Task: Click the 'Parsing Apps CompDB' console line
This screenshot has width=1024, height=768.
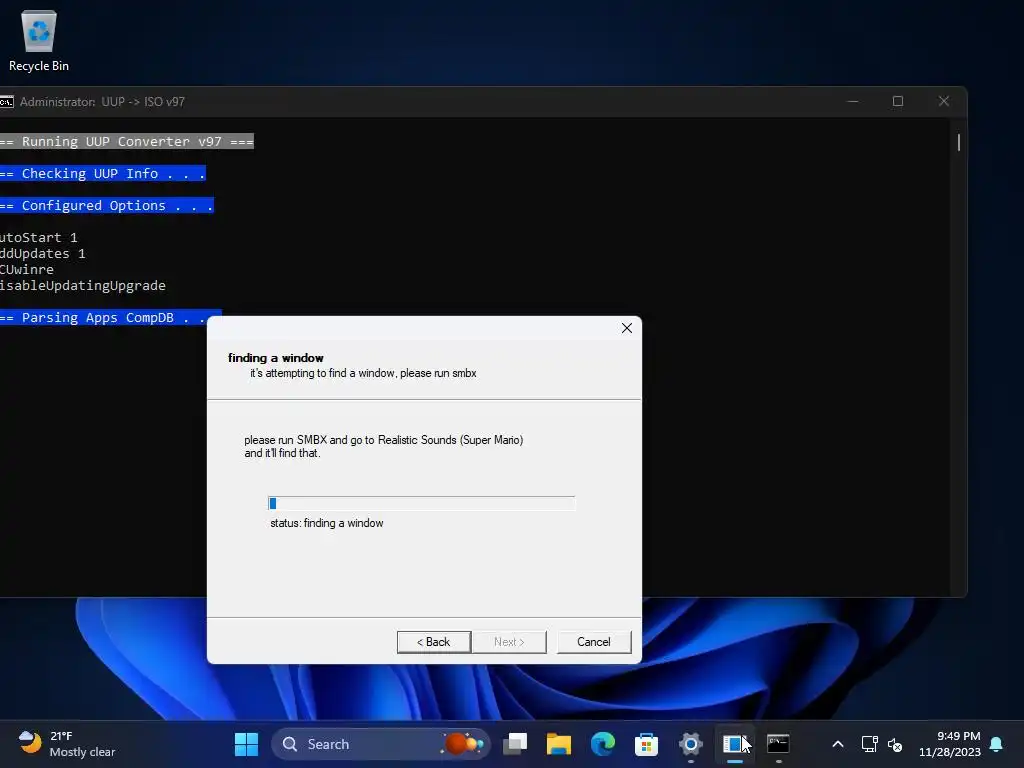Action: coord(111,317)
